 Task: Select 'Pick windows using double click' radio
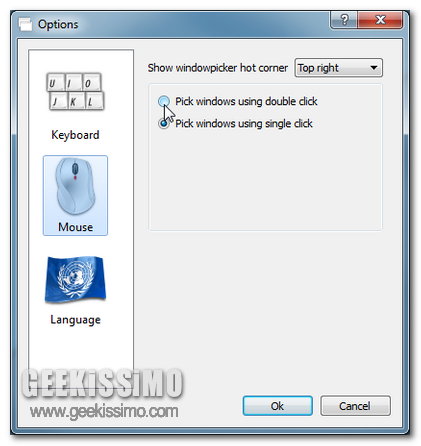click(x=164, y=101)
